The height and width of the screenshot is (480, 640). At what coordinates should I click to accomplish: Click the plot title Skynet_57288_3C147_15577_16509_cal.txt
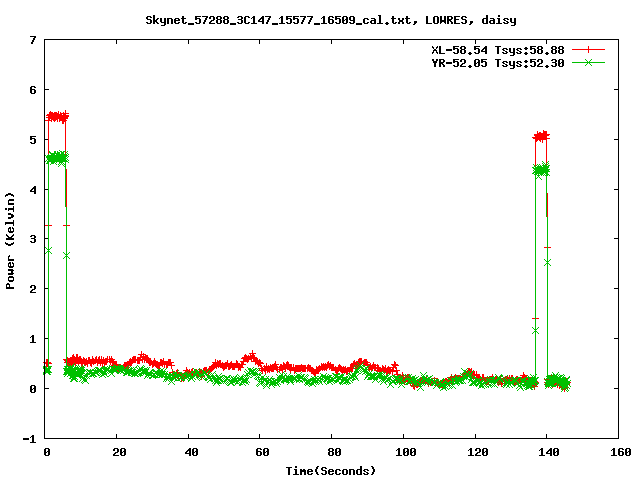[278, 20]
